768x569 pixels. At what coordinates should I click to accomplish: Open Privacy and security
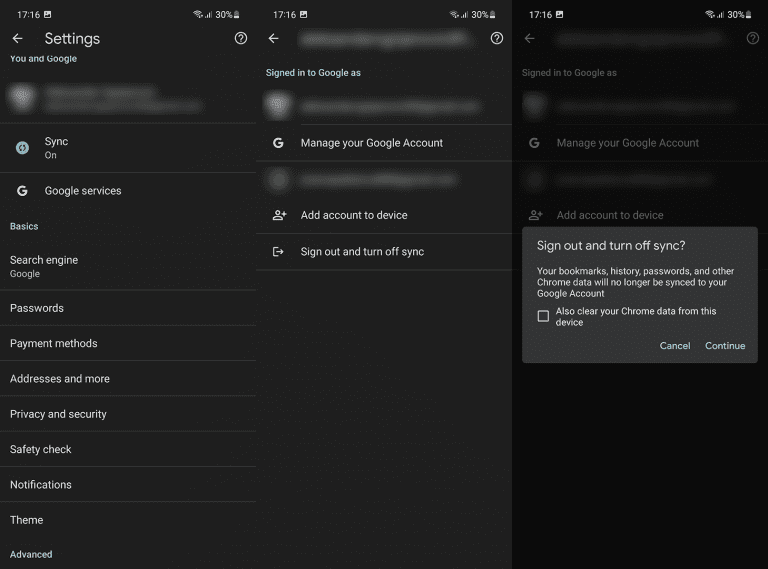[x=128, y=414]
